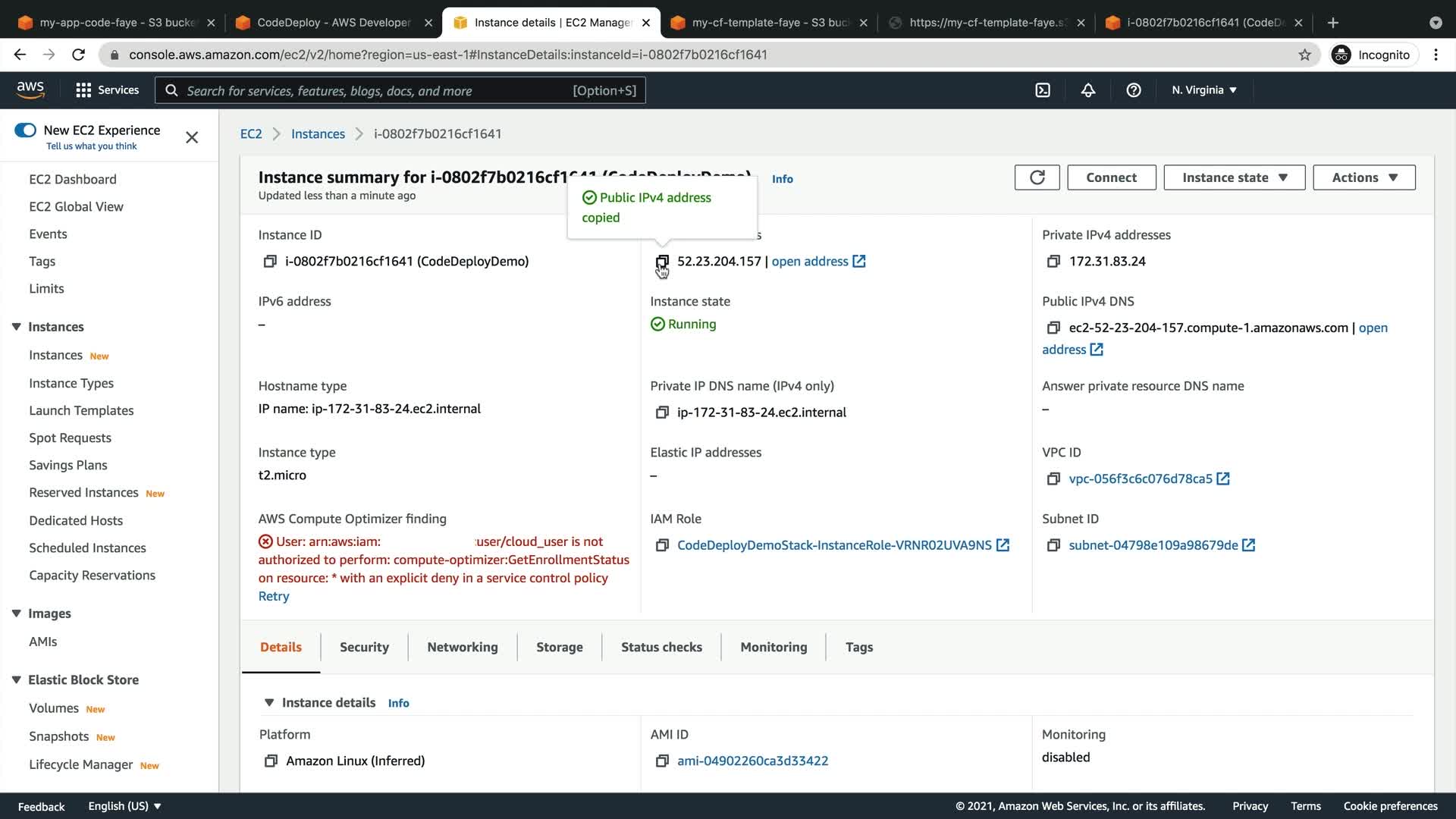Click the Connect button
This screenshot has width=1456, height=819.
pos(1111,177)
